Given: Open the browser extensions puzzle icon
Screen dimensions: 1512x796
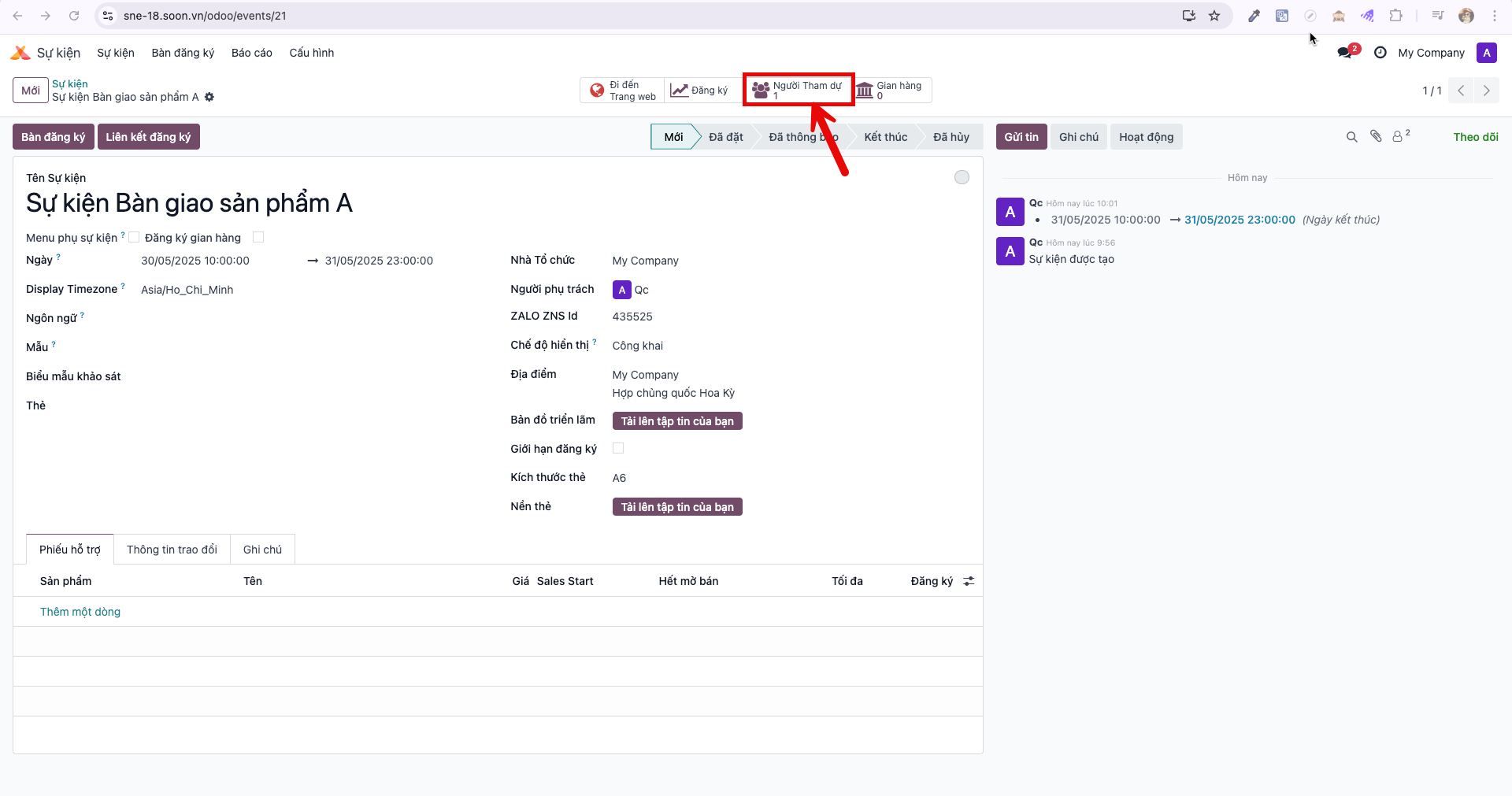Looking at the screenshot, I should 1395,16.
